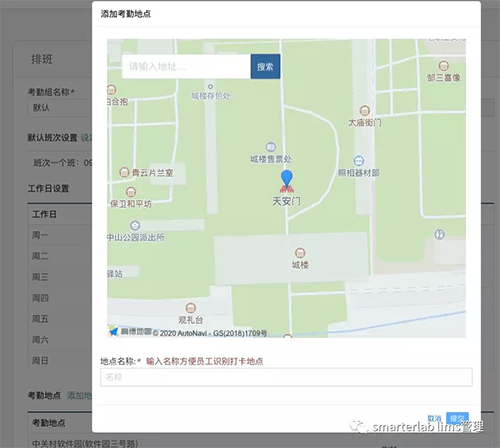Click the 周一 row in the workday table
The height and width of the screenshot is (448, 500).
tap(60, 235)
